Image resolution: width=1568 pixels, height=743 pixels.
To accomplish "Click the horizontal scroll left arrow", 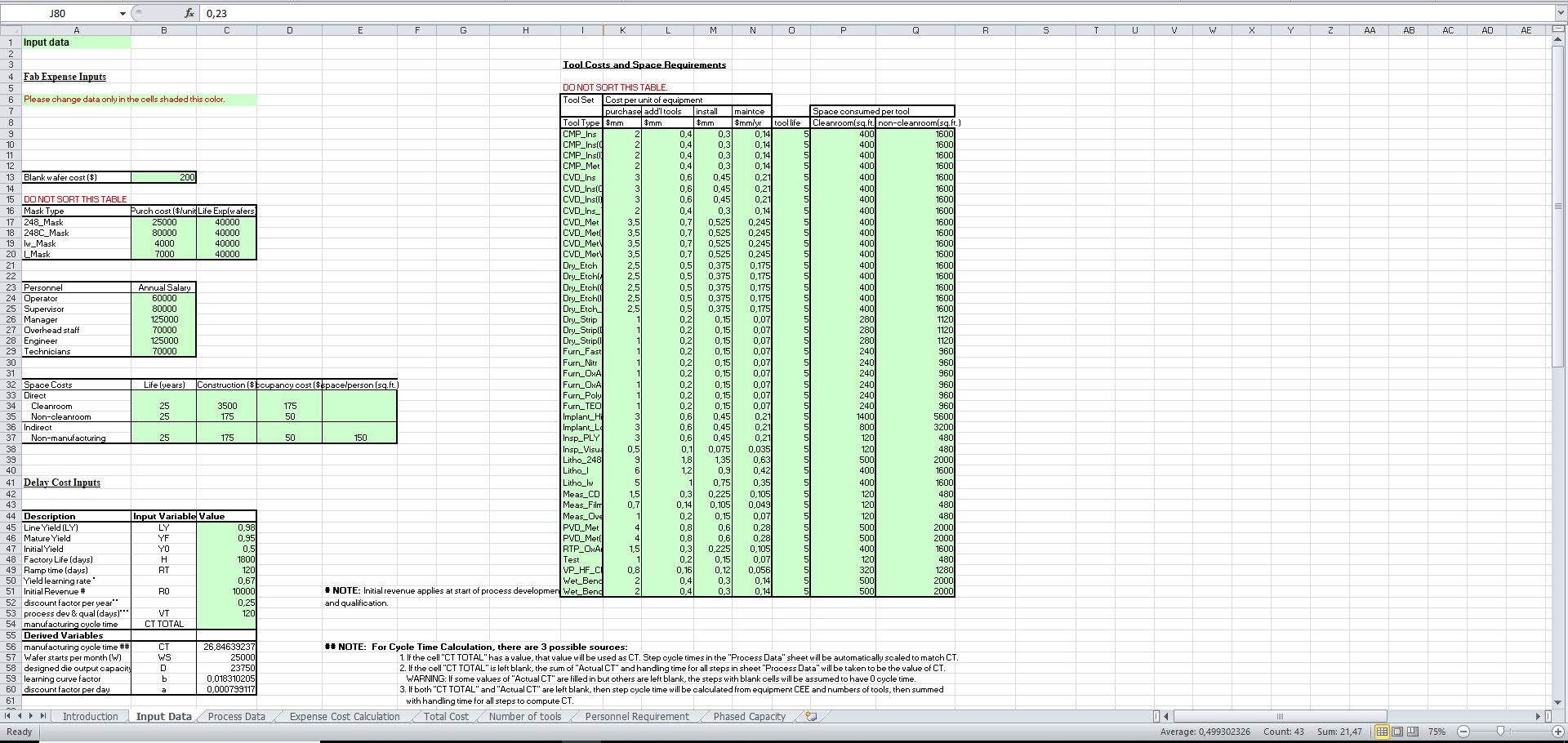I will (1166, 717).
